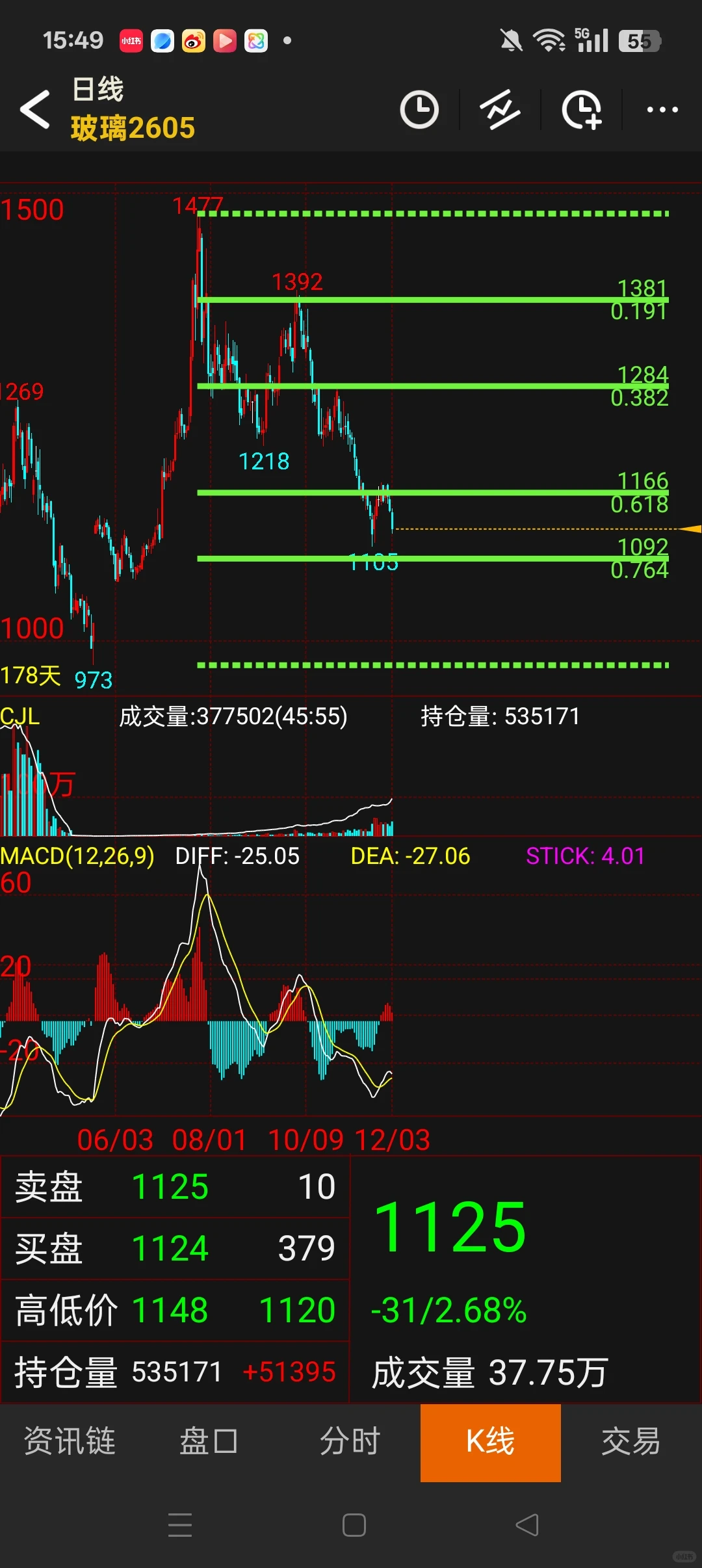
Task: Tap the 1218 low price label
Action: (264, 461)
